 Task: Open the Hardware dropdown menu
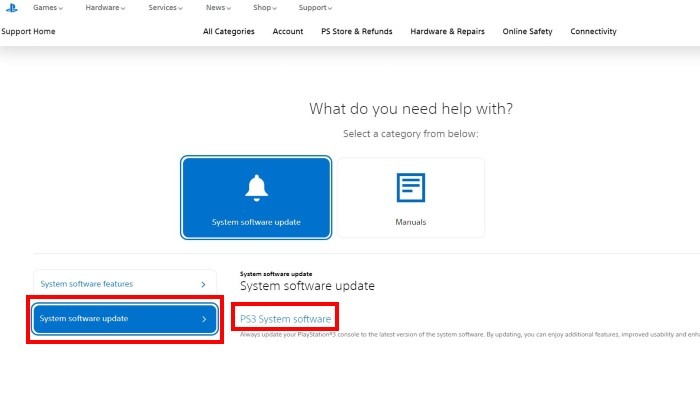click(x=105, y=8)
